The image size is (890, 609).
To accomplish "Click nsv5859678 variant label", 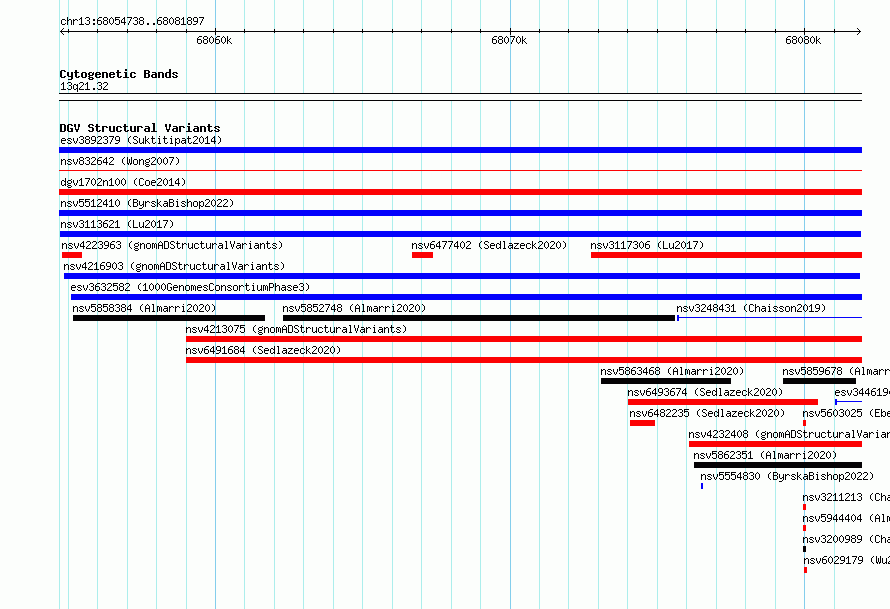I will click(836, 371).
